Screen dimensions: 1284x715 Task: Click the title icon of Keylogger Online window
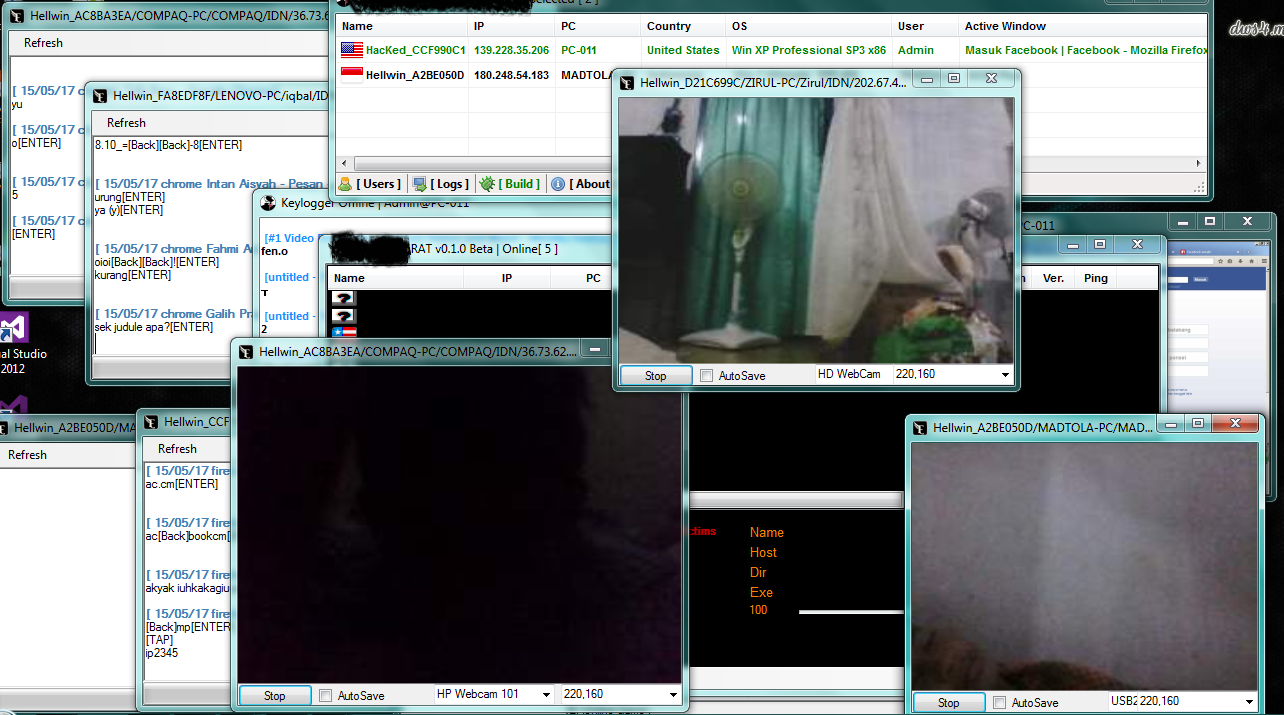[x=268, y=203]
